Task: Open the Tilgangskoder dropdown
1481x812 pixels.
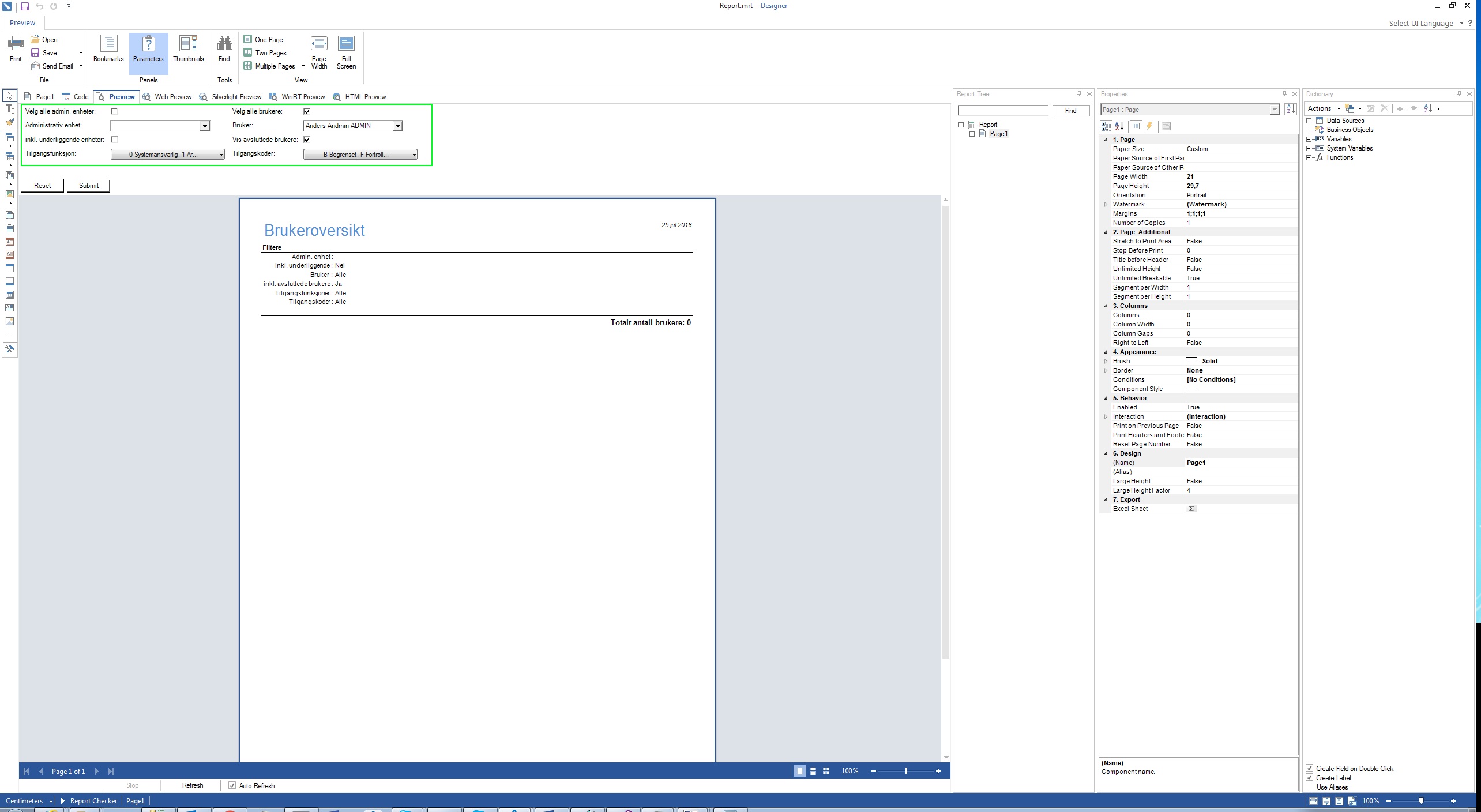Action: tap(360, 155)
